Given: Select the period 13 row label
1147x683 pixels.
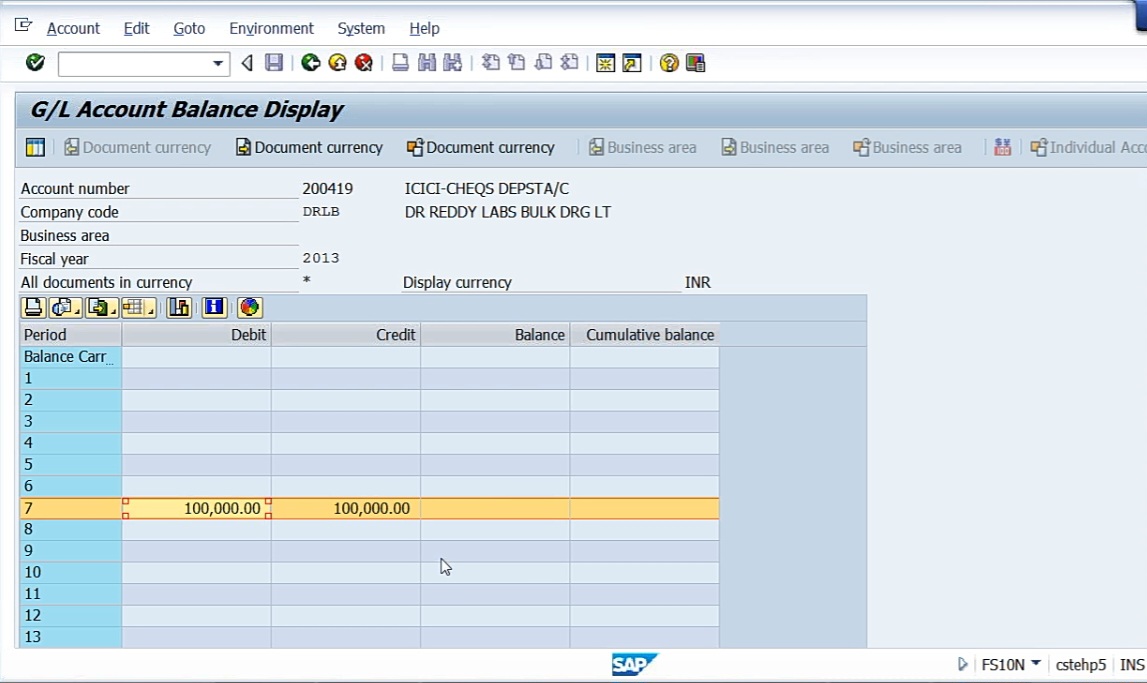Looking at the screenshot, I should click(71, 637).
